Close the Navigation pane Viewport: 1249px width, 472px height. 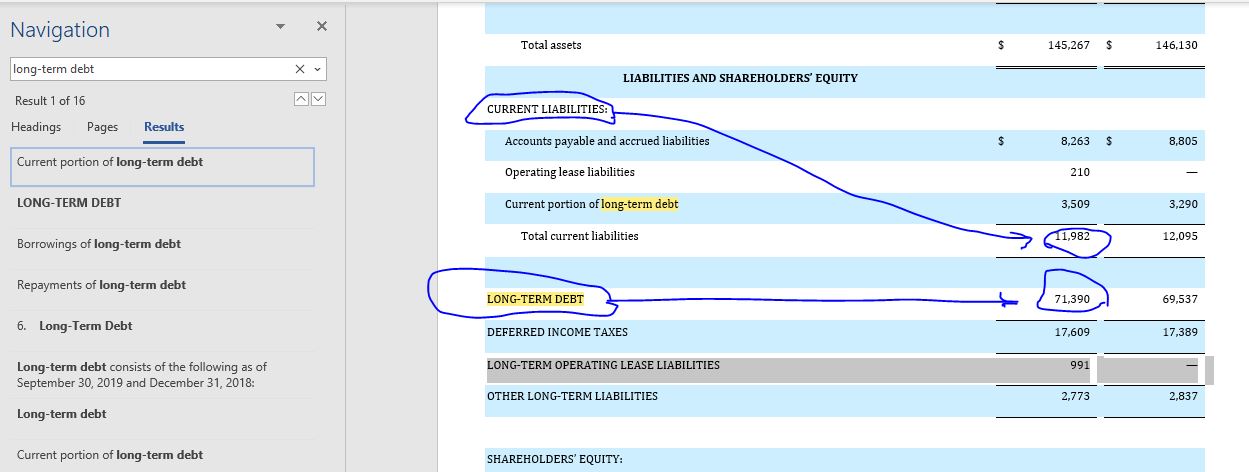[321, 26]
